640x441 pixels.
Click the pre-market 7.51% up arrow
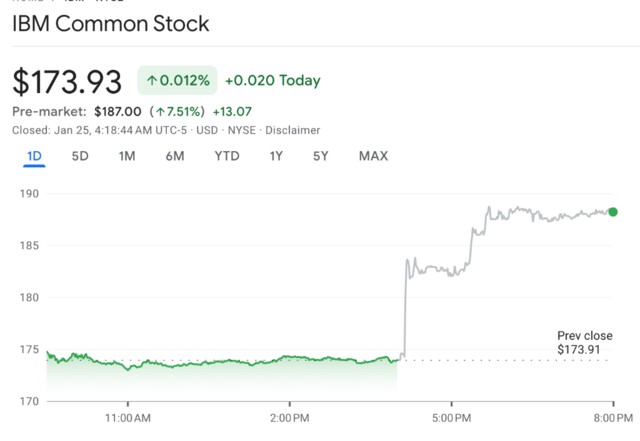coord(158,112)
